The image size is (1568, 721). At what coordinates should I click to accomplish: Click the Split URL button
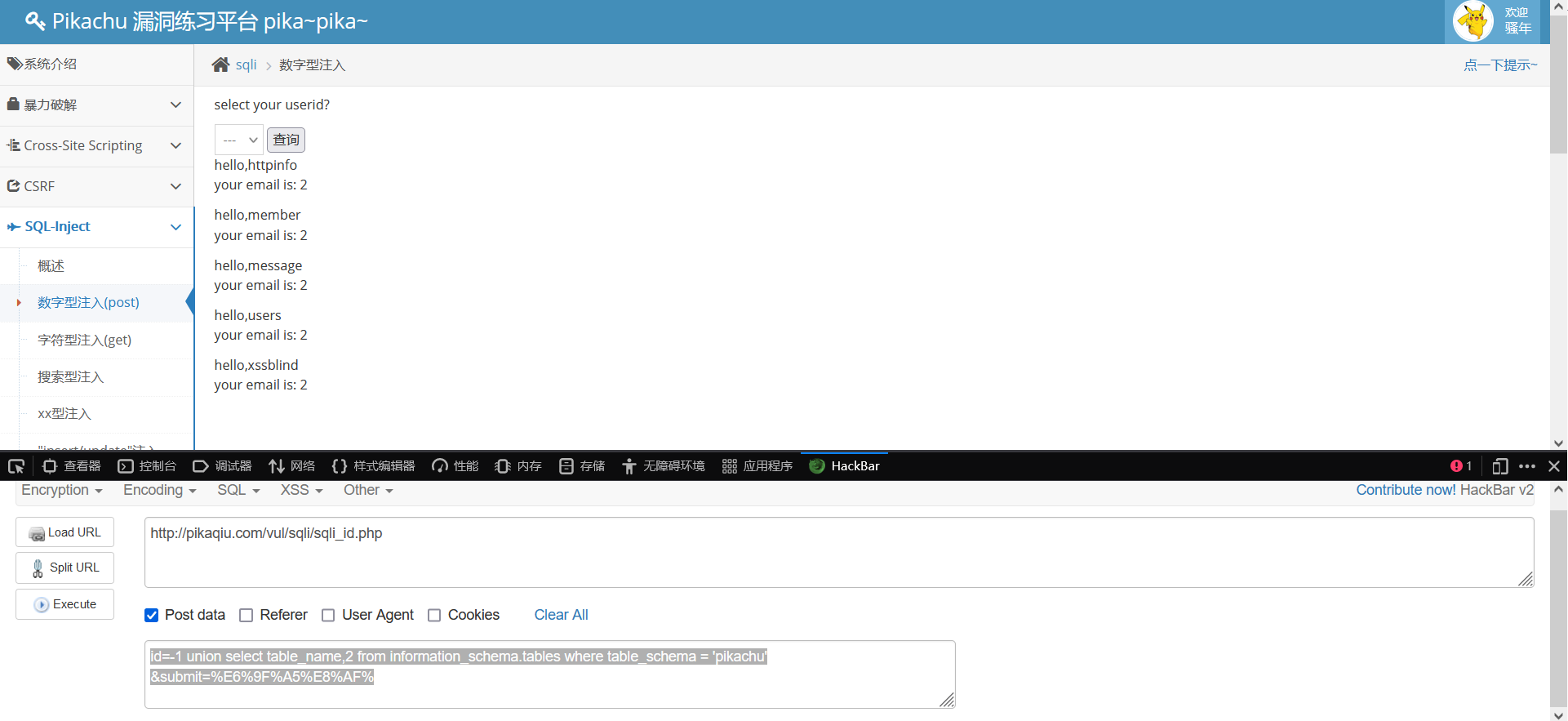64,567
